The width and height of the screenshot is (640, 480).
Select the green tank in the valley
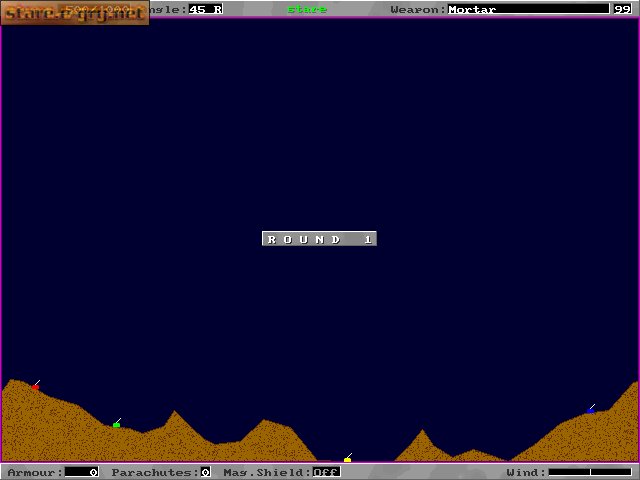pyautogui.click(x=116, y=425)
